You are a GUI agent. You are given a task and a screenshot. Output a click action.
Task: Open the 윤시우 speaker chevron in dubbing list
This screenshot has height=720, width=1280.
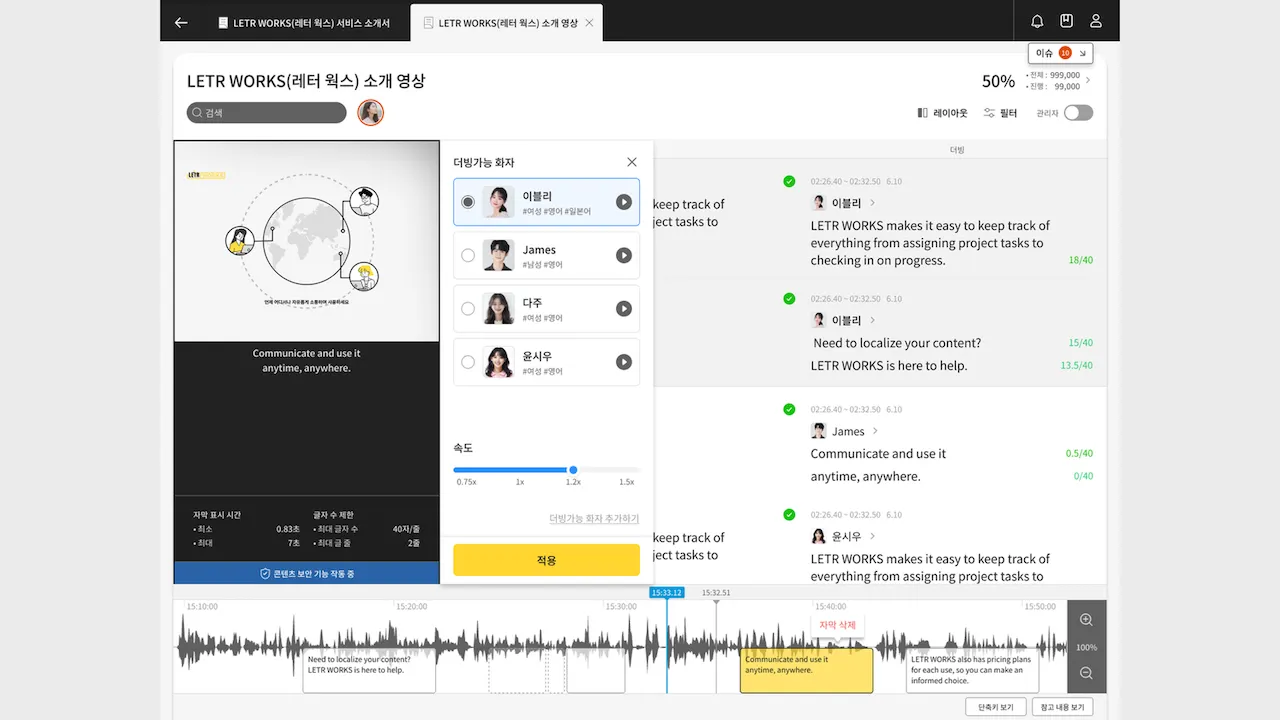[x=873, y=536]
